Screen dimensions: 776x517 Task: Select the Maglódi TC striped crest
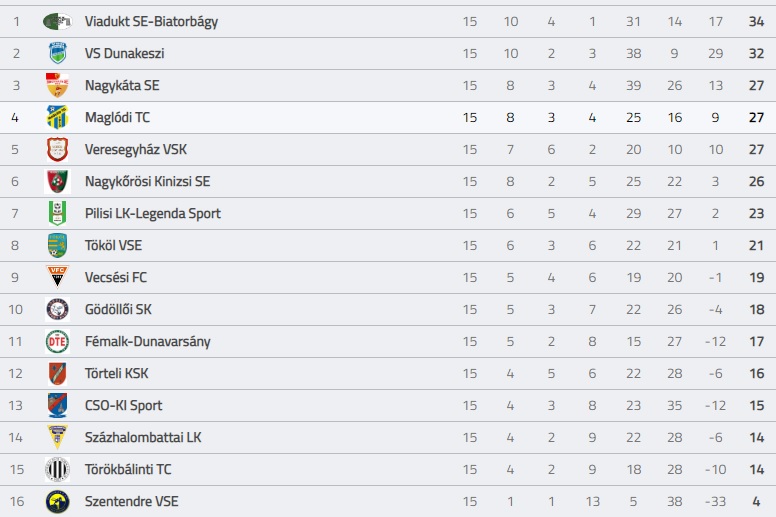point(57,117)
